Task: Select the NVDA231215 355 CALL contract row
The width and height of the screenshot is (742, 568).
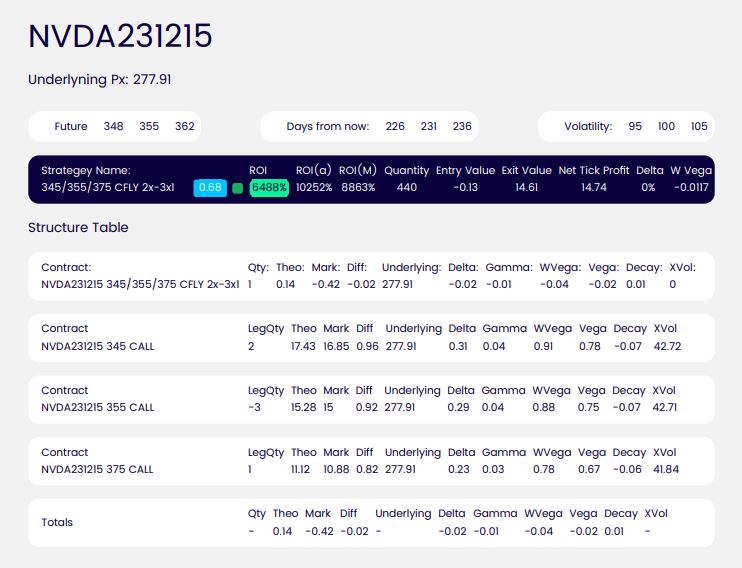Action: [x=98, y=408]
